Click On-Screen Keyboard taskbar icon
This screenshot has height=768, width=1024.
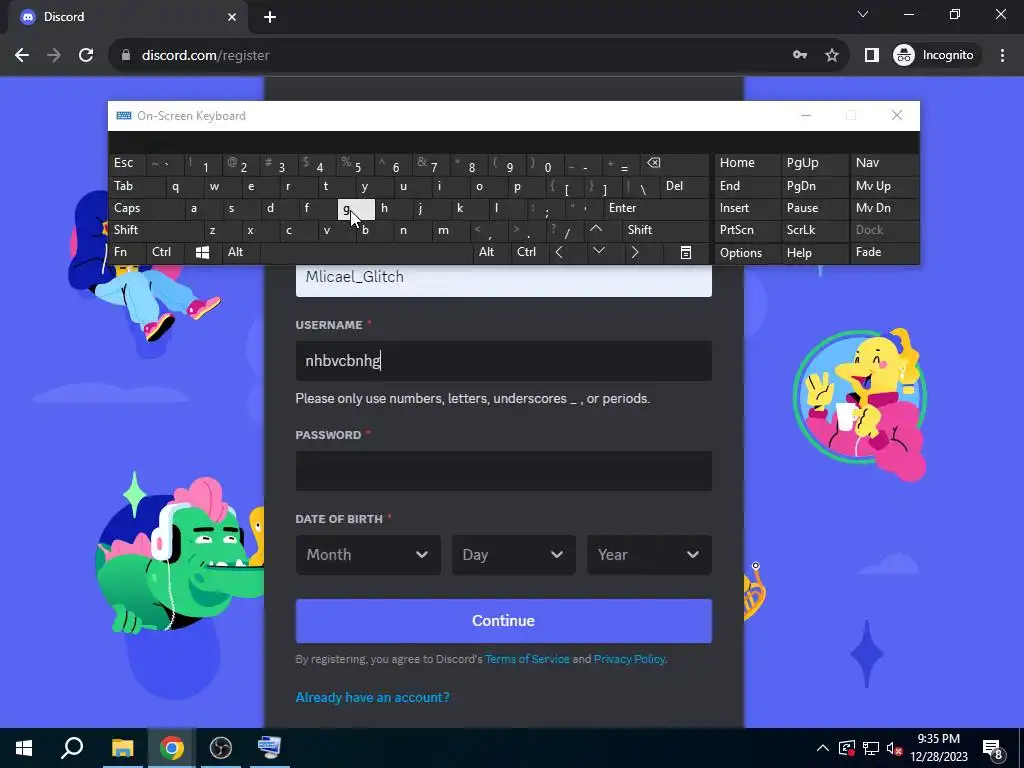click(269, 748)
